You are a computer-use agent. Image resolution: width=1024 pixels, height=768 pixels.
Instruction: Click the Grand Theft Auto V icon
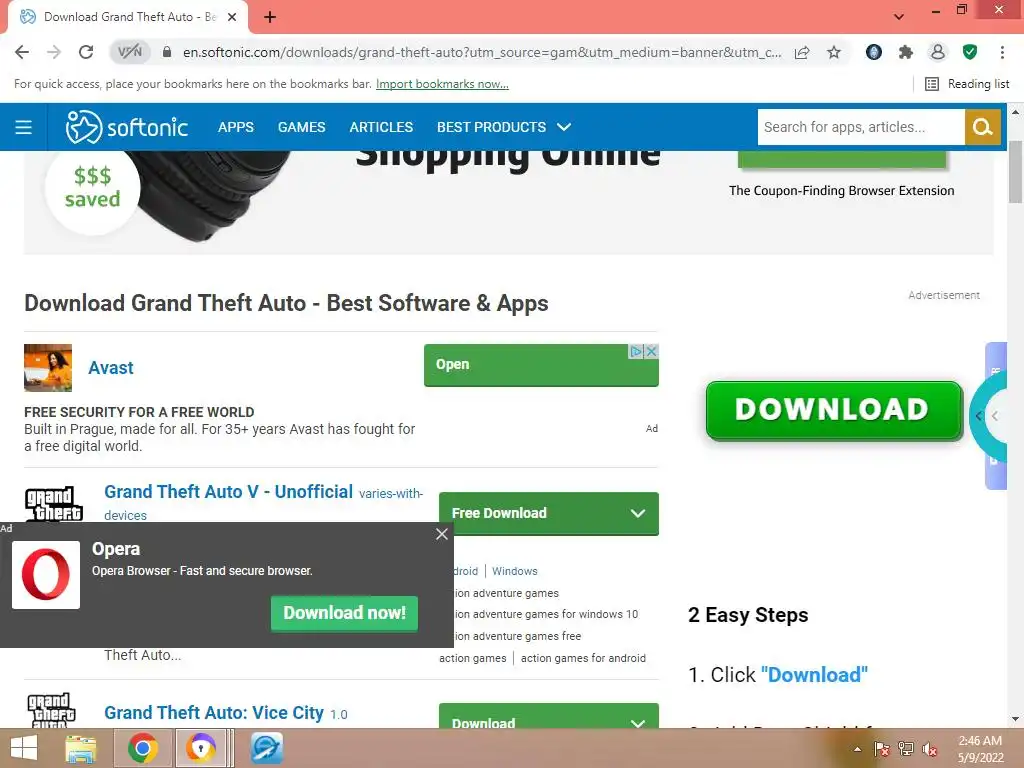point(54,504)
